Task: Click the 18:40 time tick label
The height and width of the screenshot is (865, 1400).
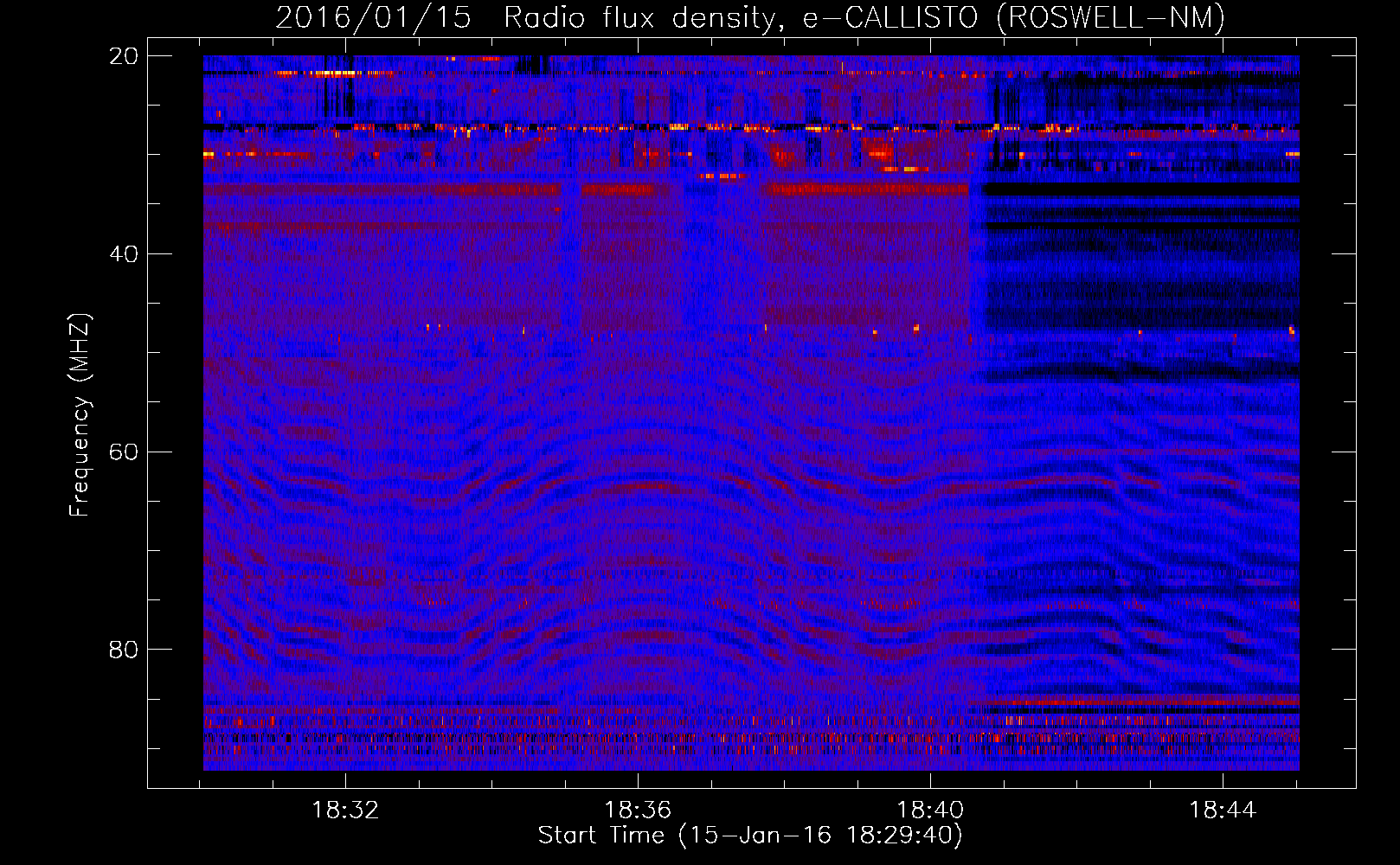Action: (930, 811)
